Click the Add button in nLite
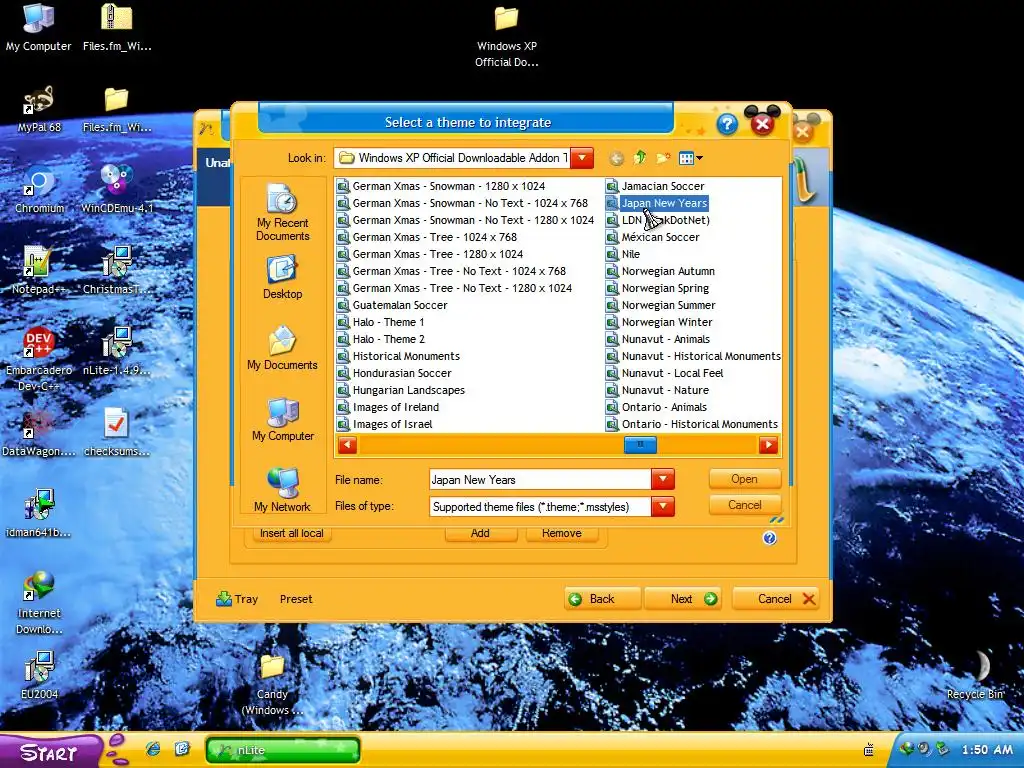Viewport: 1024px width, 768px height. [480, 533]
